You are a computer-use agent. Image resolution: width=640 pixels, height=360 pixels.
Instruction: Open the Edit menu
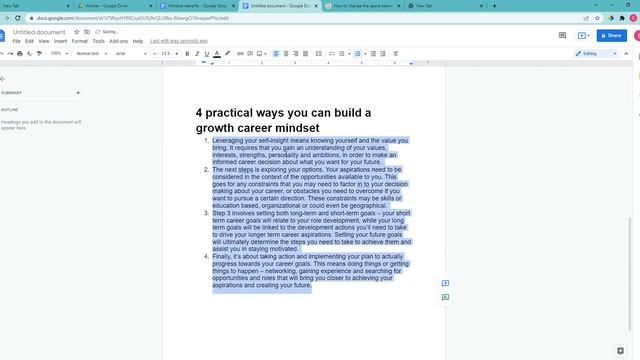click(x=29, y=41)
